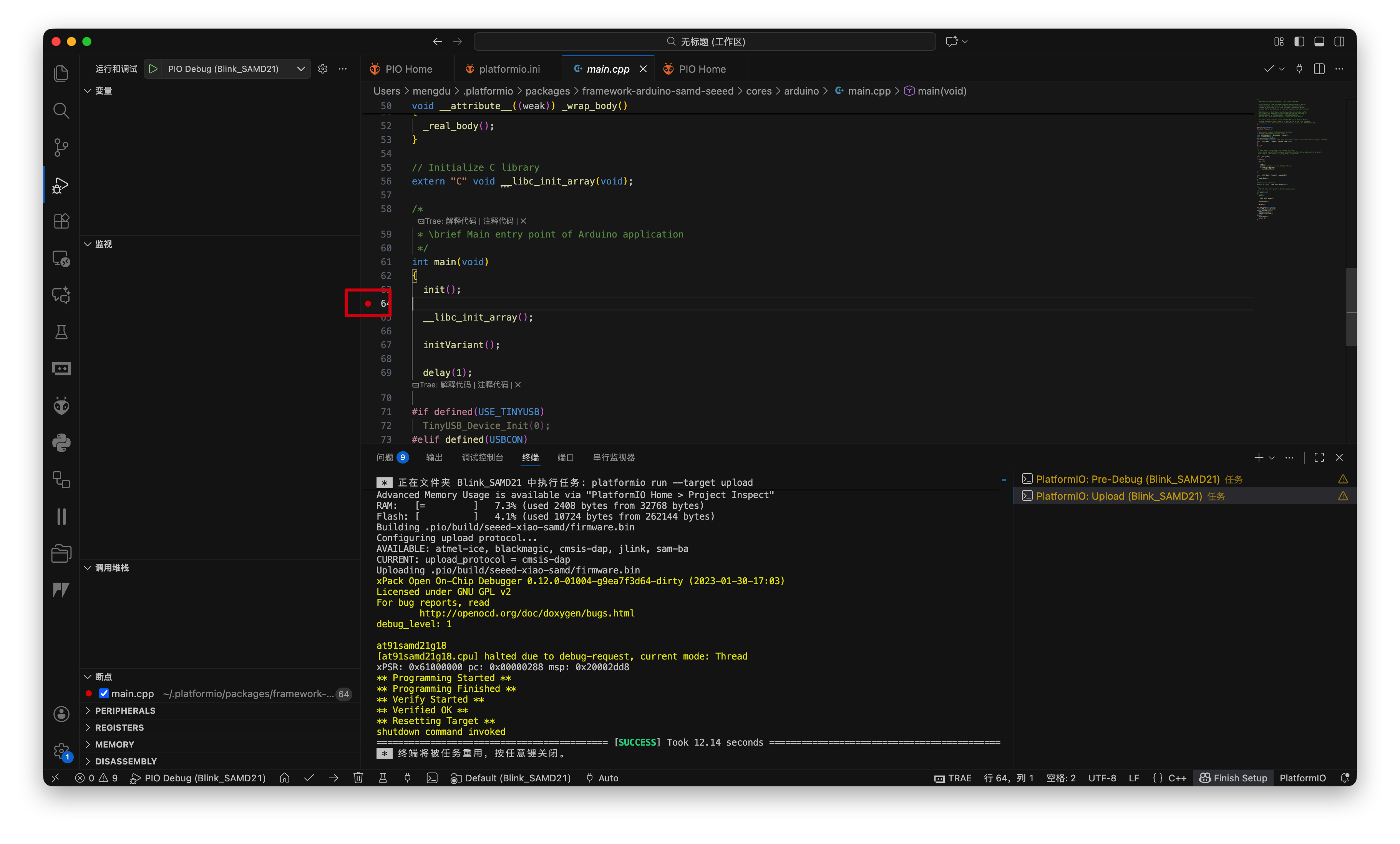This screenshot has height=844, width=1400.
Task: Expand the REGISTERS section
Action: 119,728
